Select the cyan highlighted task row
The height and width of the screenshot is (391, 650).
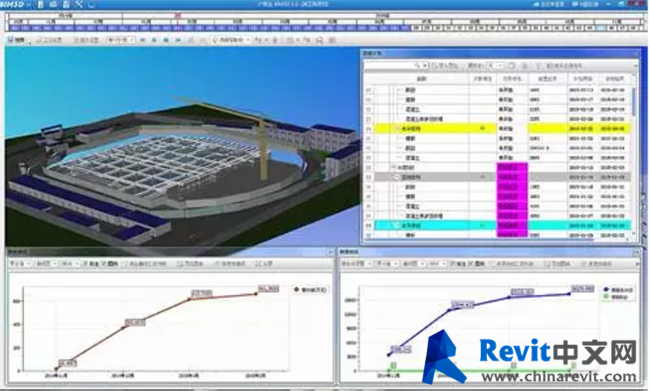click(502, 226)
